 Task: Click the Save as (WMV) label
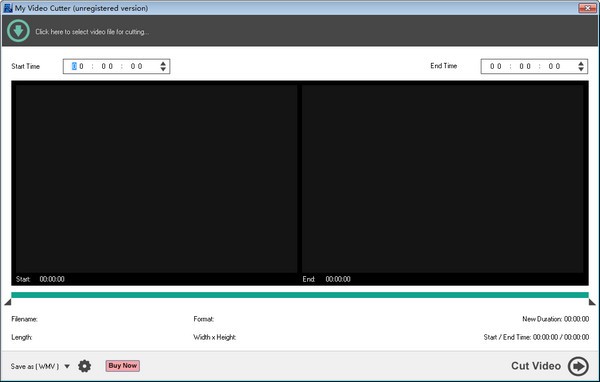click(35, 366)
